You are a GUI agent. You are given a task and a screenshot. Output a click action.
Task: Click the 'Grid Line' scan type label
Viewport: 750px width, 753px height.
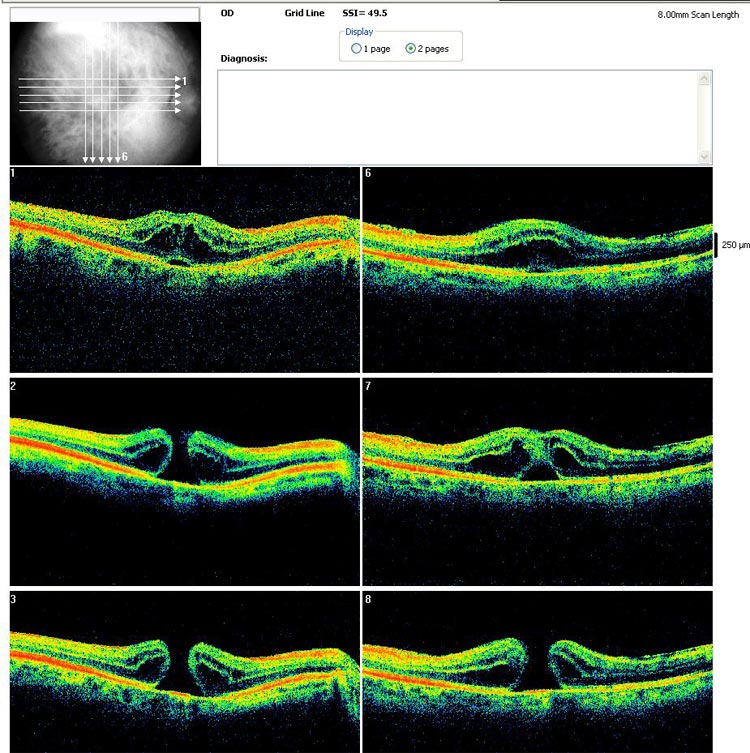[x=304, y=13]
